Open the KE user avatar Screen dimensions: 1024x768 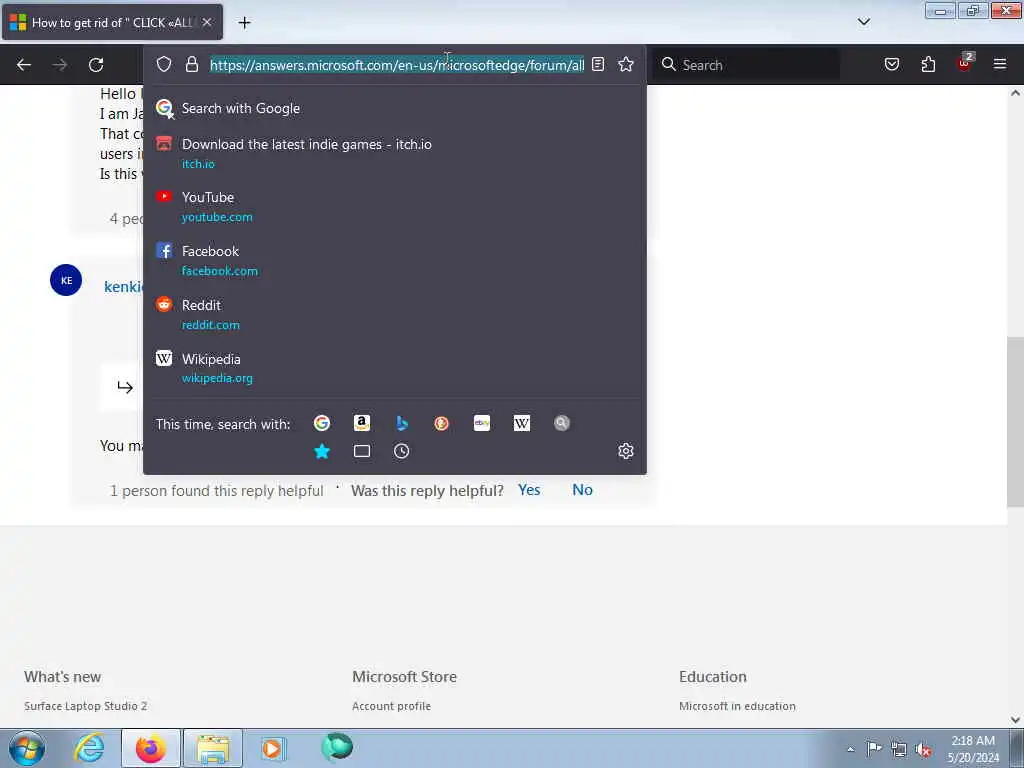66,280
